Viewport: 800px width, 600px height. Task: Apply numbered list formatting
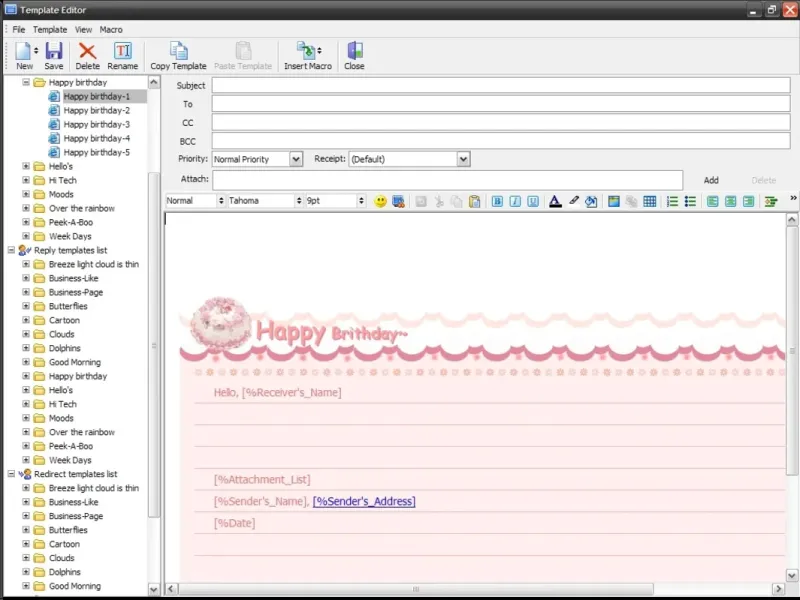pyautogui.click(x=672, y=201)
